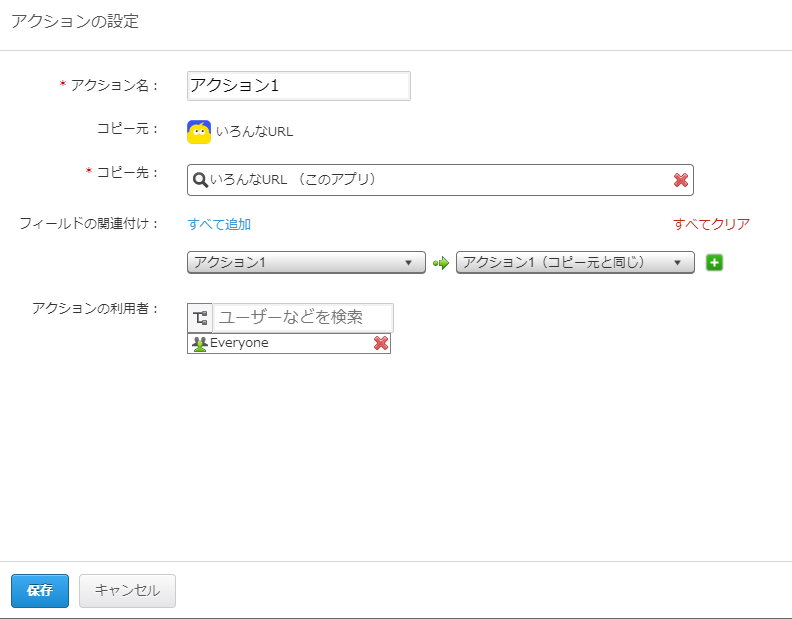This screenshot has height=619, width=792.
Task: Click the すべてクリア link
Action: pos(711,224)
